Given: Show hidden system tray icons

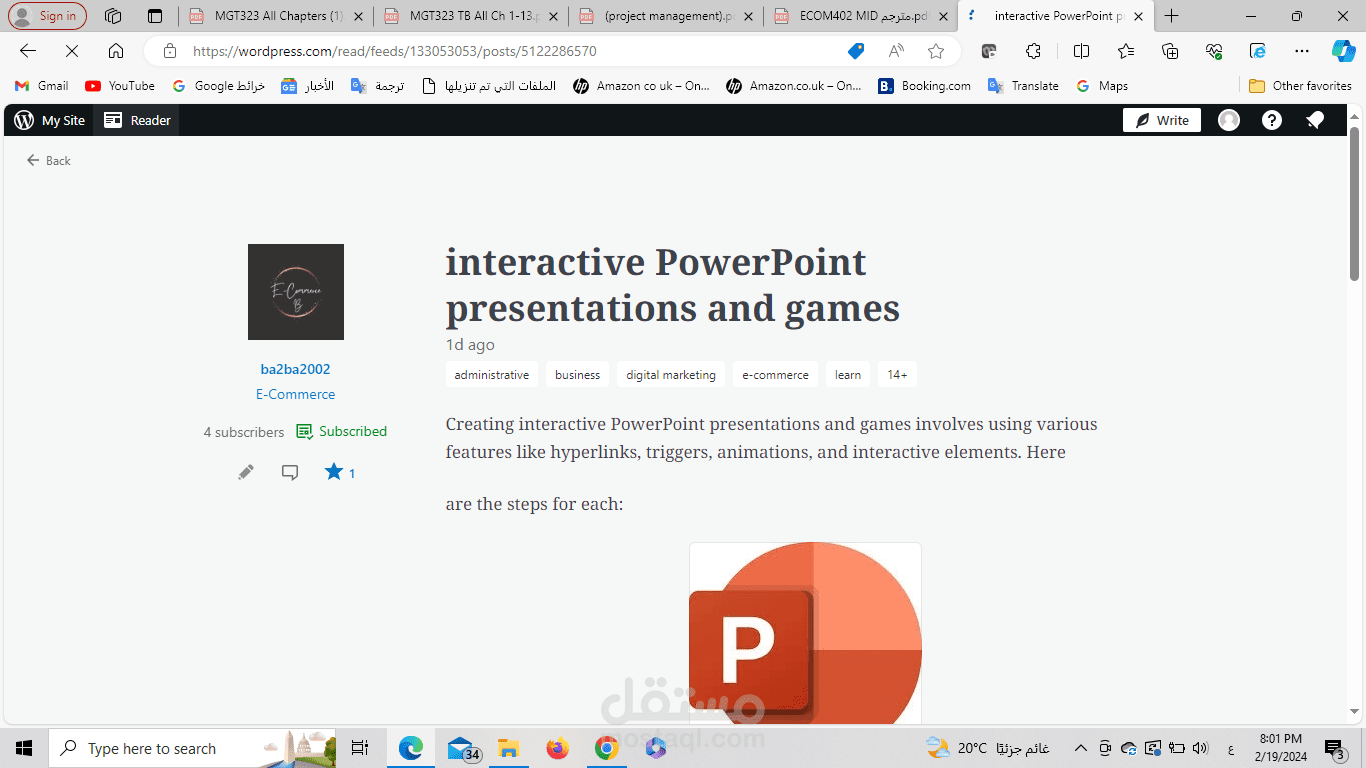Looking at the screenshot, I should point(1081,748).
